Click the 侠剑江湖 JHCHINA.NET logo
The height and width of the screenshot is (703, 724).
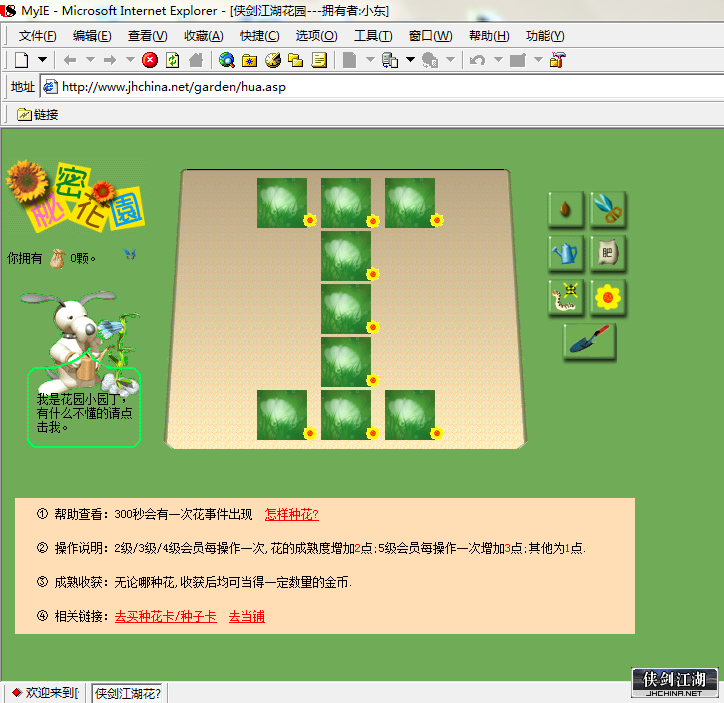(x=674, y=683)
